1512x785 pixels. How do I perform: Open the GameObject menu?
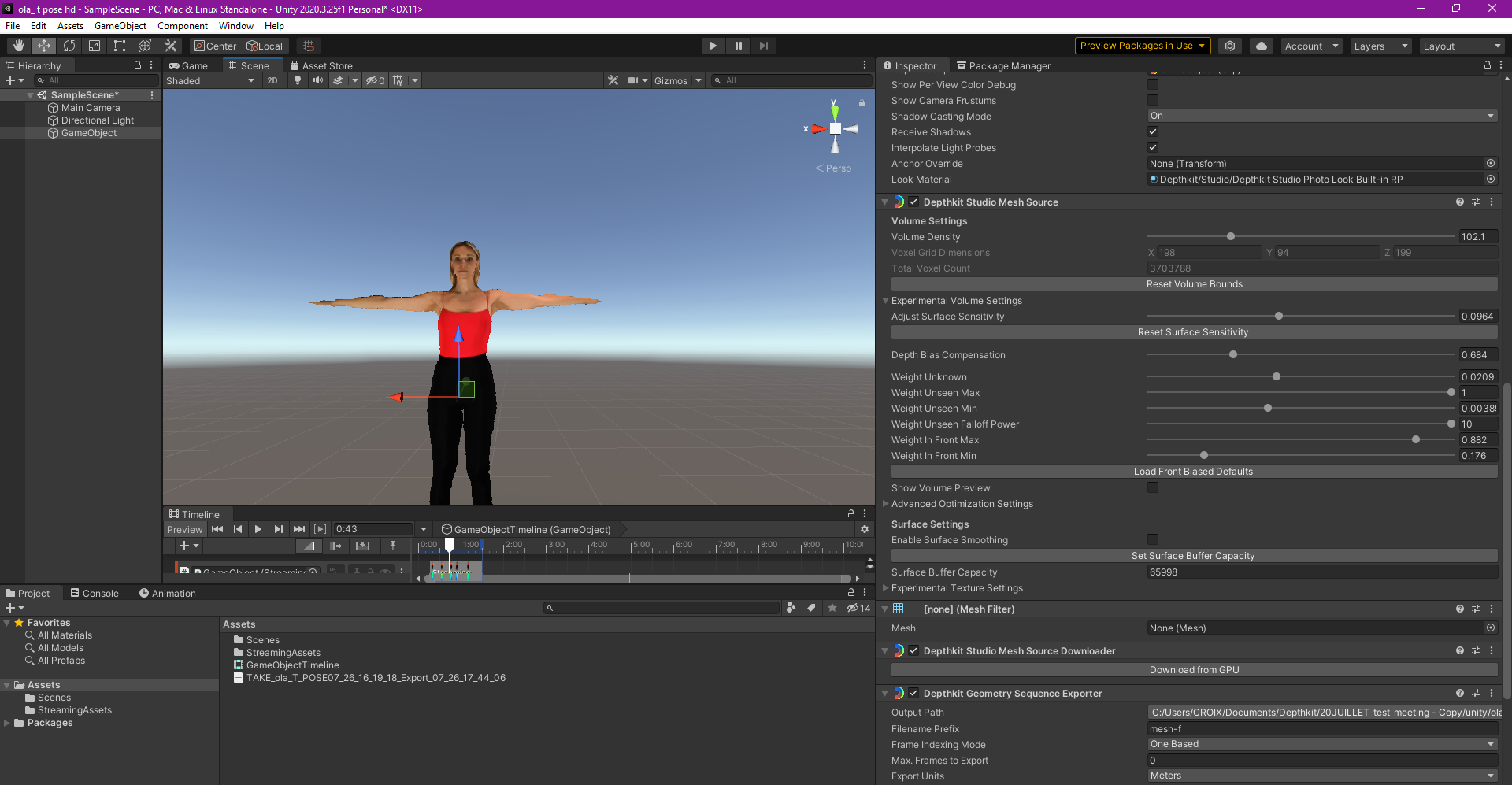coord(120,26)
